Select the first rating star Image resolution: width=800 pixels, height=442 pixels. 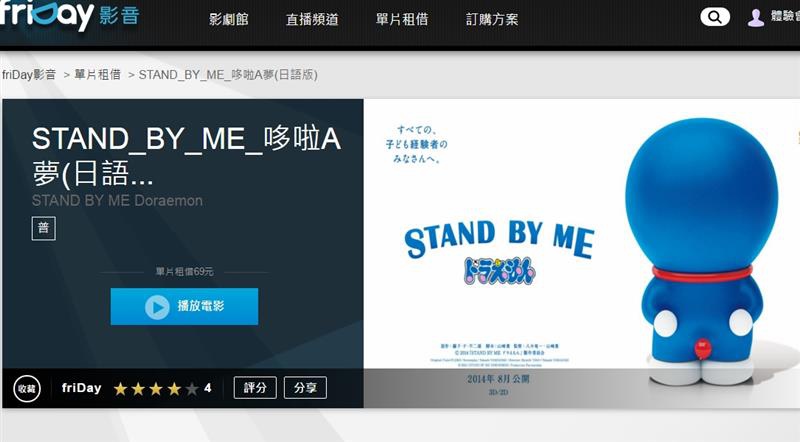pyautogui.click(x=120, y=389)
